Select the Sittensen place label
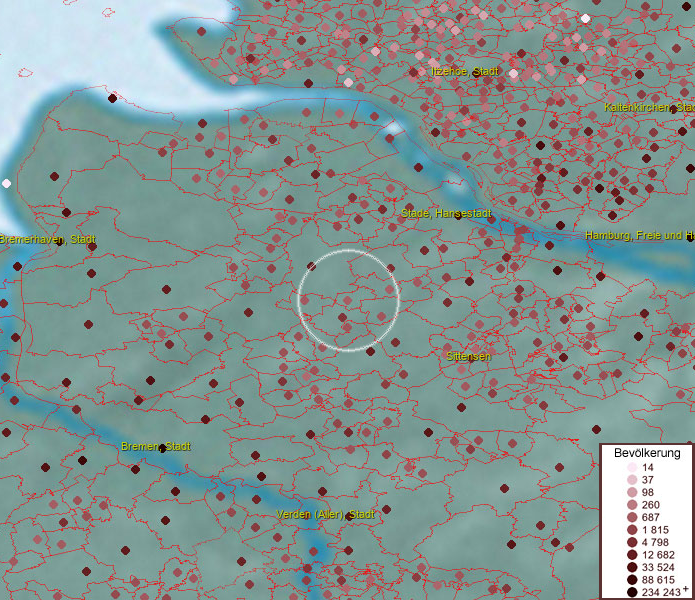 coord(468,356)
